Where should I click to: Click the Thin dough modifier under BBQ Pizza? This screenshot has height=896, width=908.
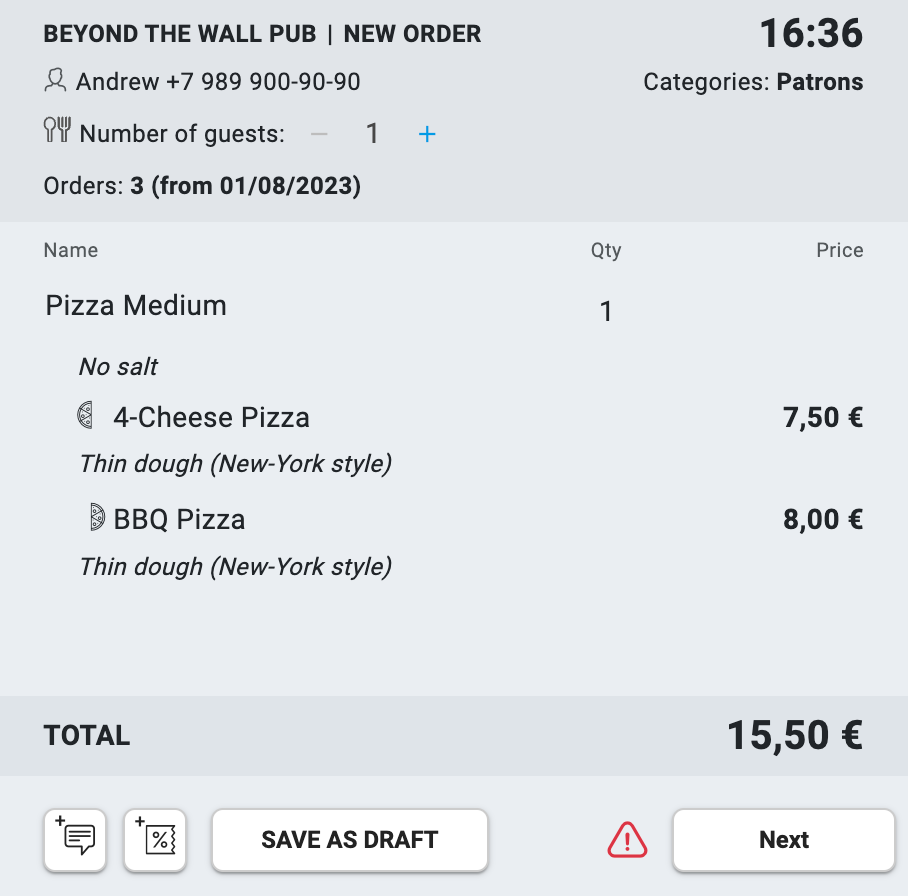(235, 567)
